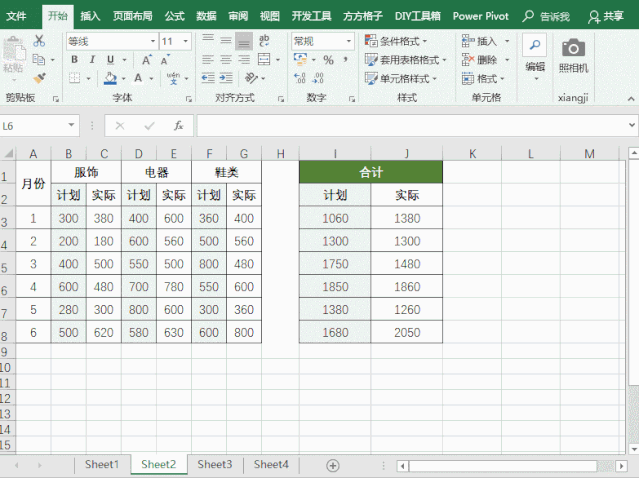Viewport: 639px width, 478px height.
Task: Increase indent in alignment group
Action: pos(226,77)
